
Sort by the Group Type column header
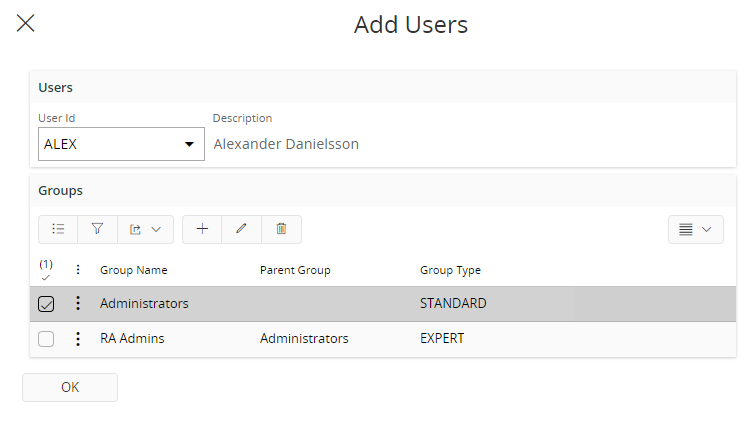point(450,270)
